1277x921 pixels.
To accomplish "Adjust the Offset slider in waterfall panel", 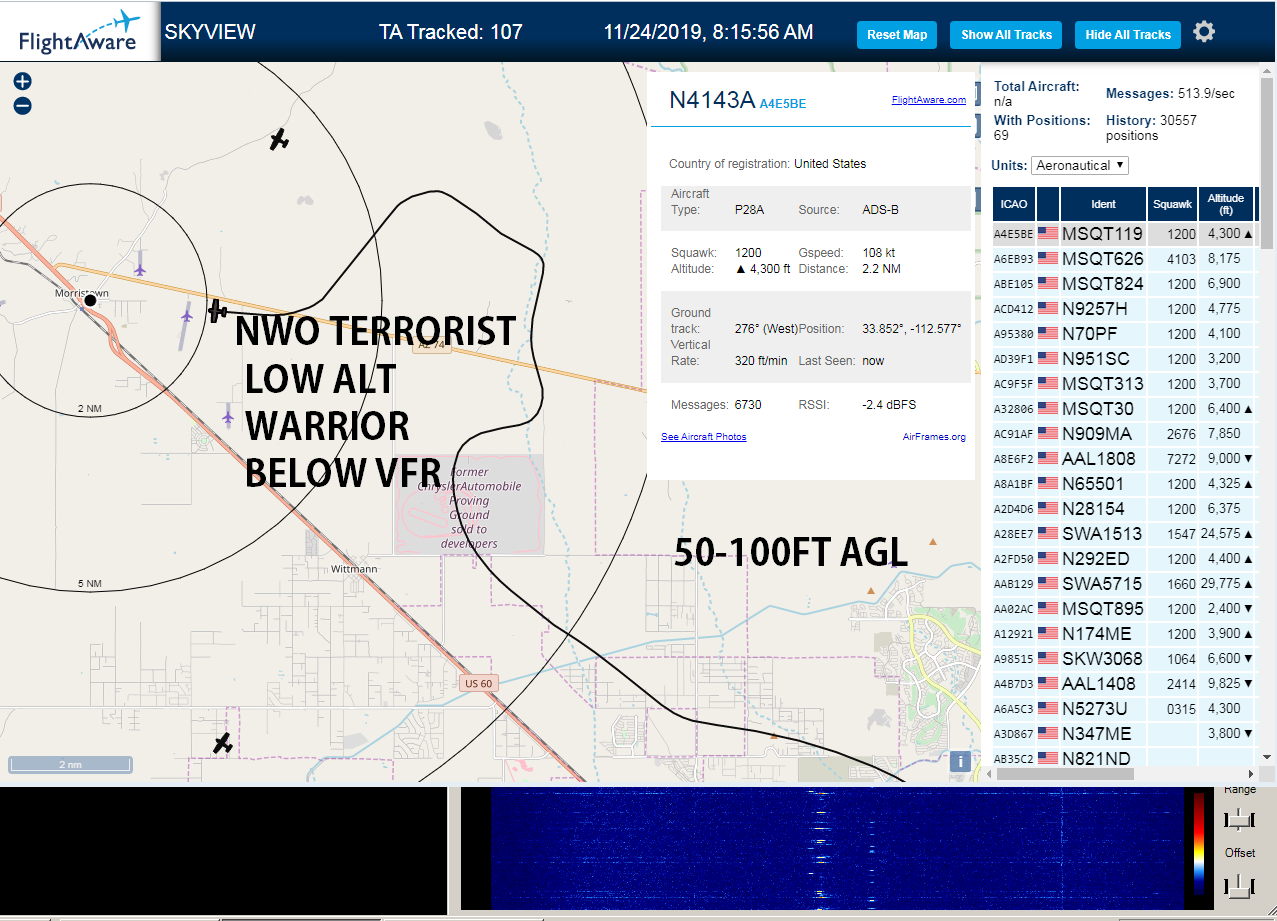I will tap(1240, 885).
